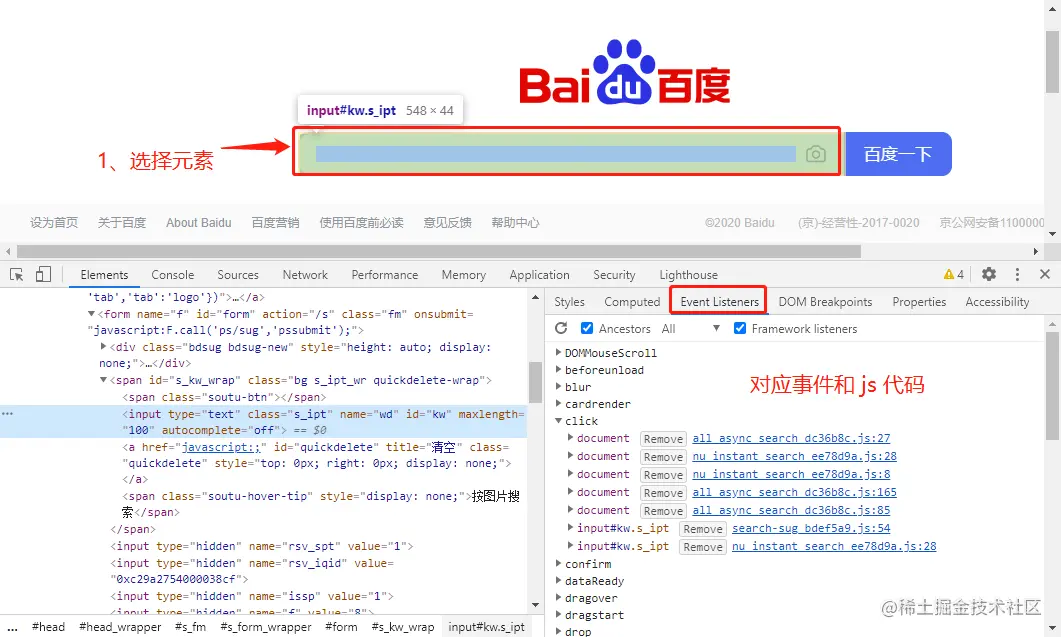The height and width of the screenshot is (637, 1061).
Task: Collapse the click event group
Action: pos(558,420)
